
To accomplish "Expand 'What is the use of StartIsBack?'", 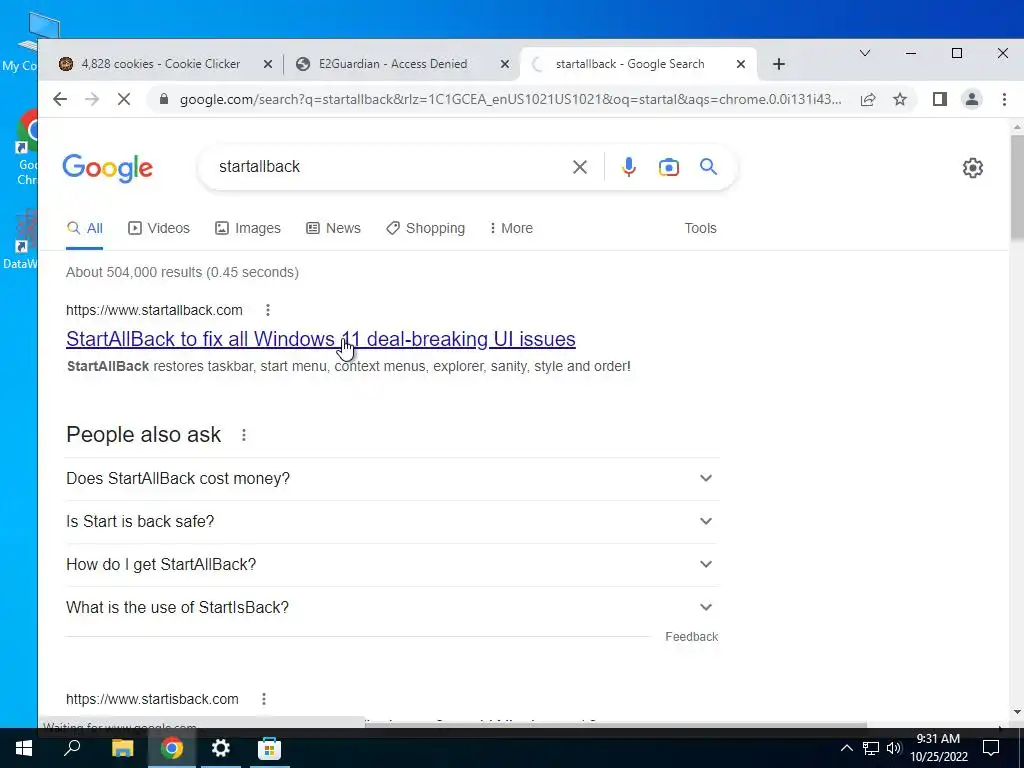I will (x=392, y=608).
